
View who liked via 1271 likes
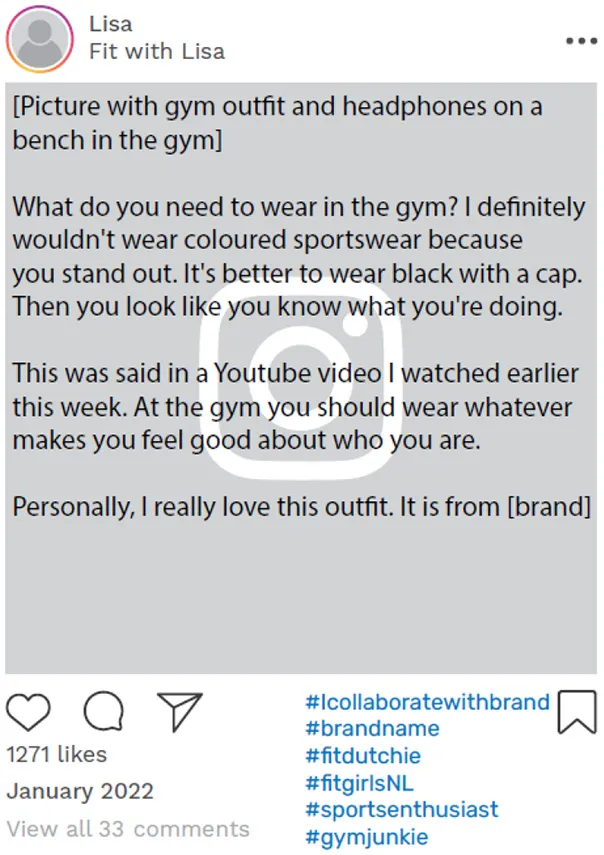pos(57,754)
